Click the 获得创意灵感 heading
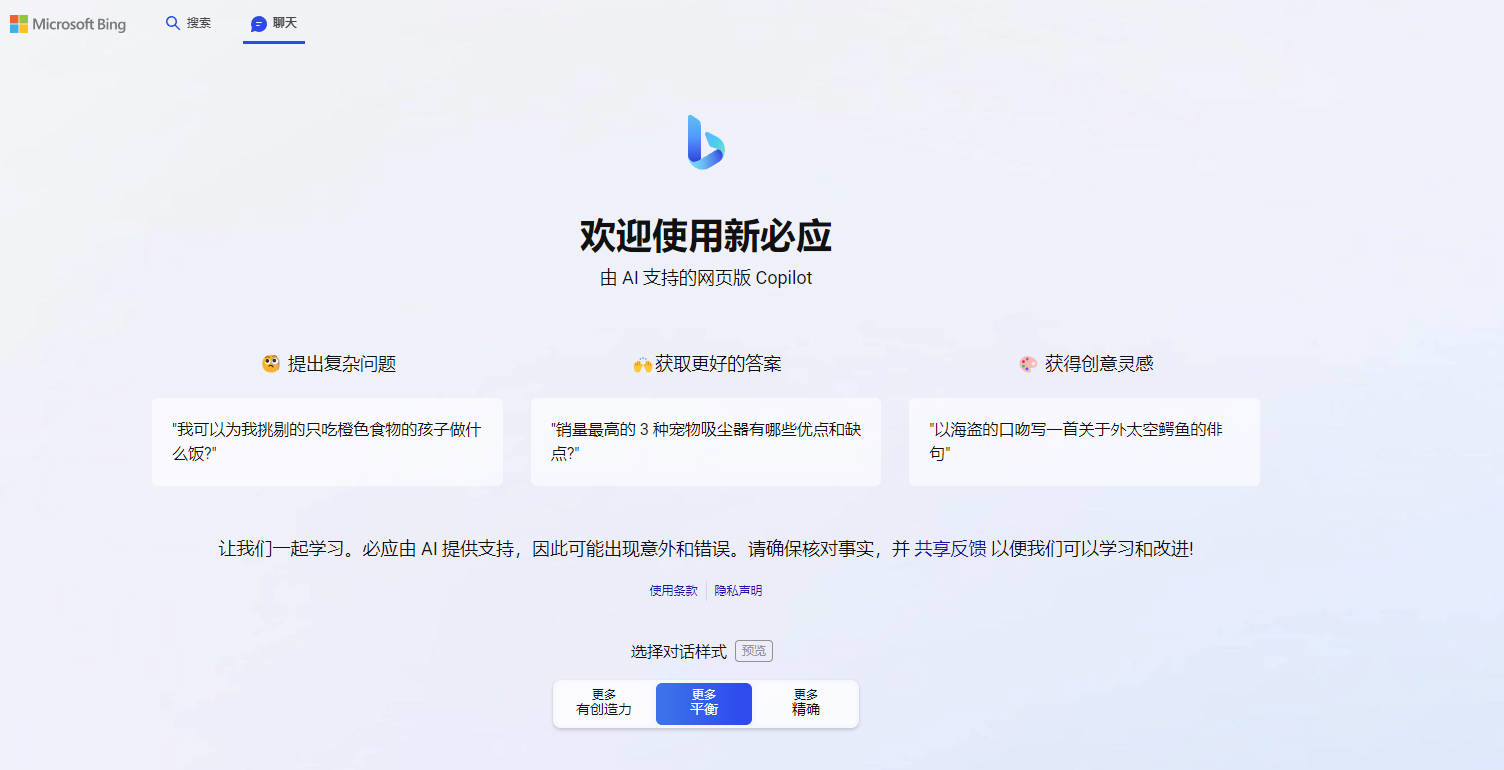 pyautogui.click(x=1099, y=364)
